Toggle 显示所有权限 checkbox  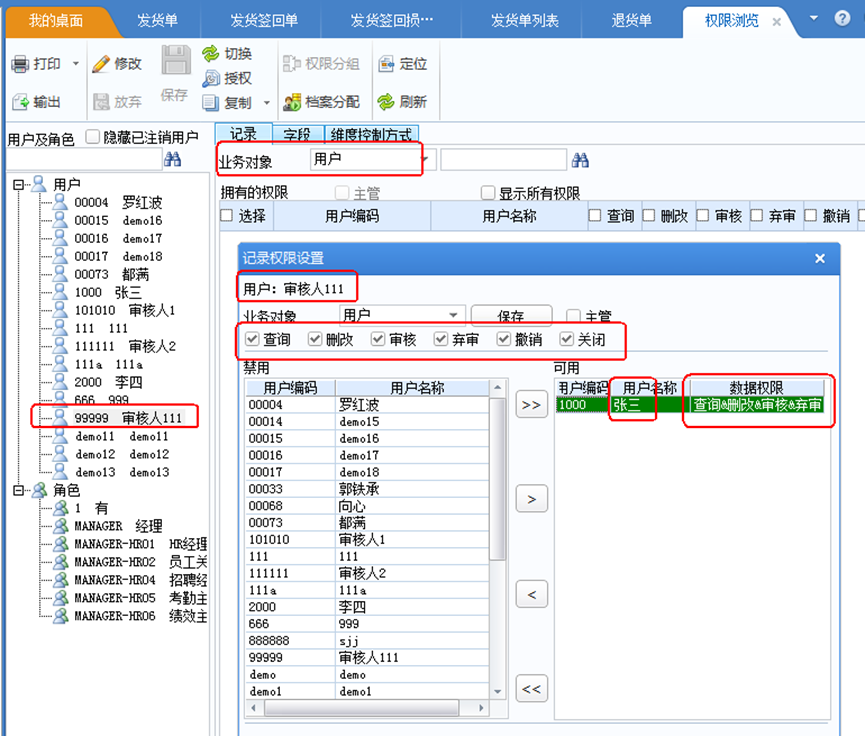click(x=488, y=193)
